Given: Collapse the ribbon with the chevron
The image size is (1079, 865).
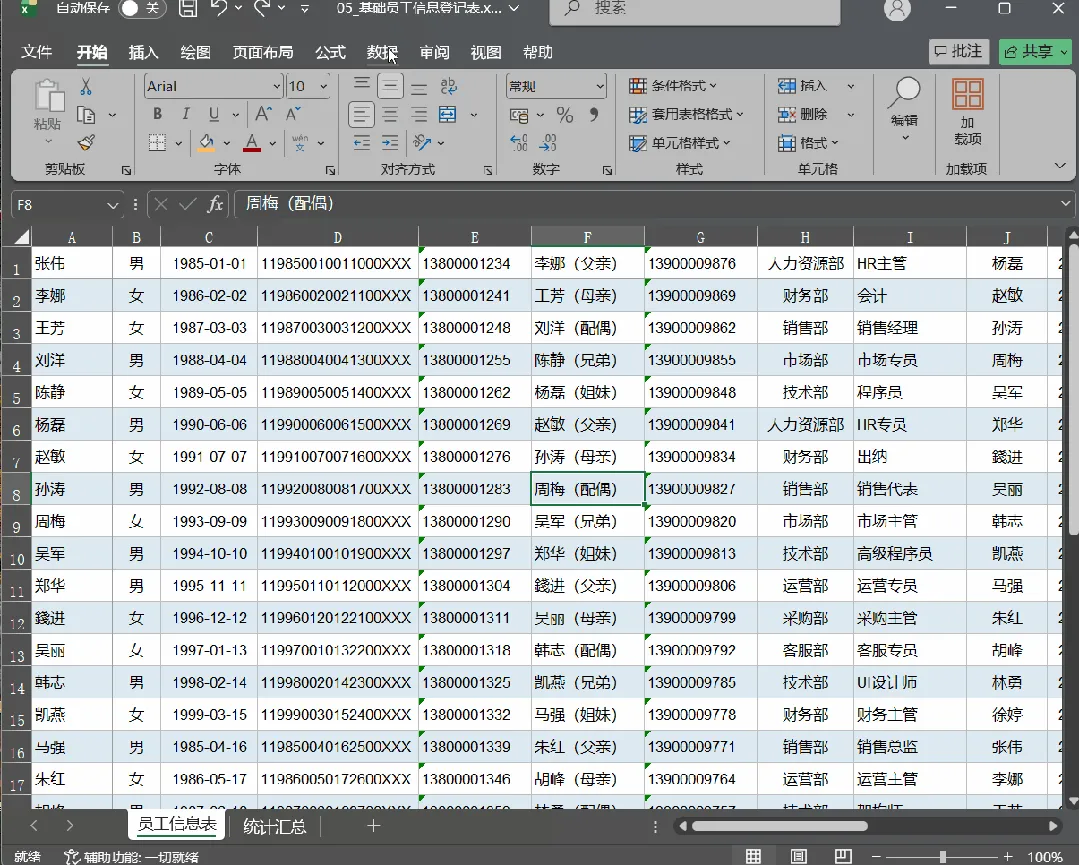Looking at the screenshot, I should click(x=1060, y=166).
